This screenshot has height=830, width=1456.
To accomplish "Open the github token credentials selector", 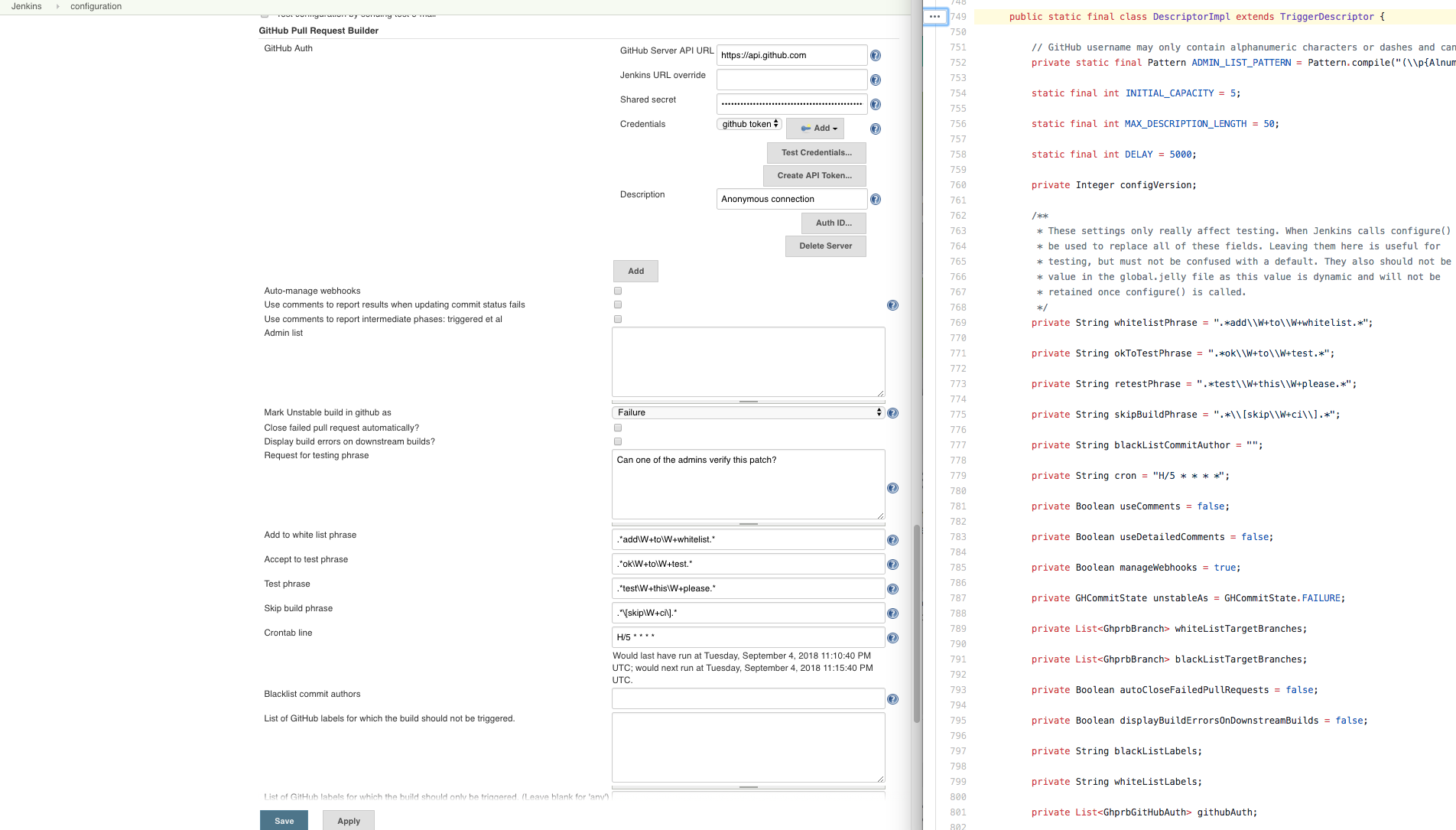I will [748, 123].
